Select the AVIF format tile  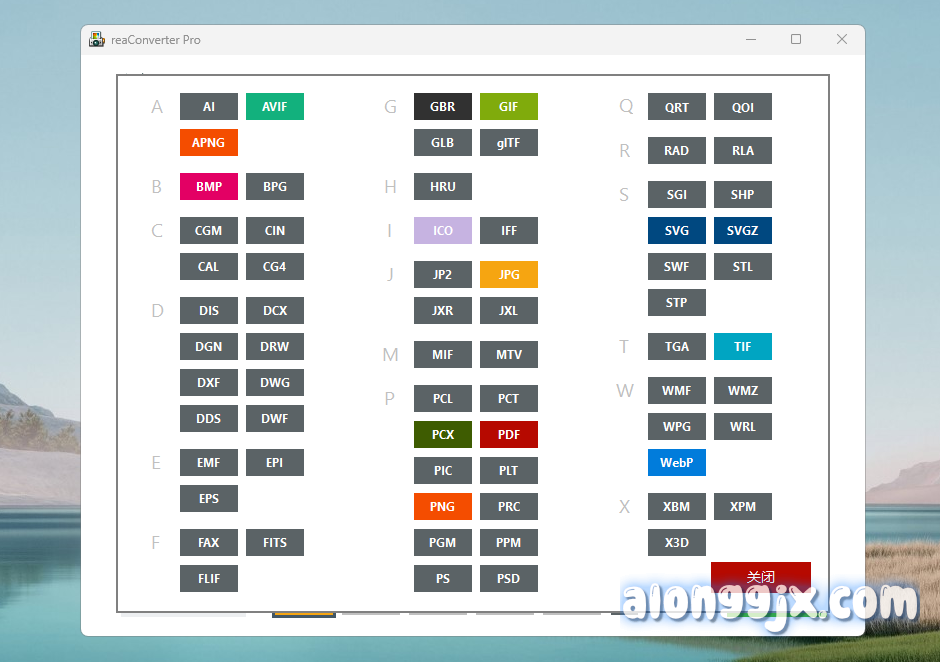pos(274,107)
